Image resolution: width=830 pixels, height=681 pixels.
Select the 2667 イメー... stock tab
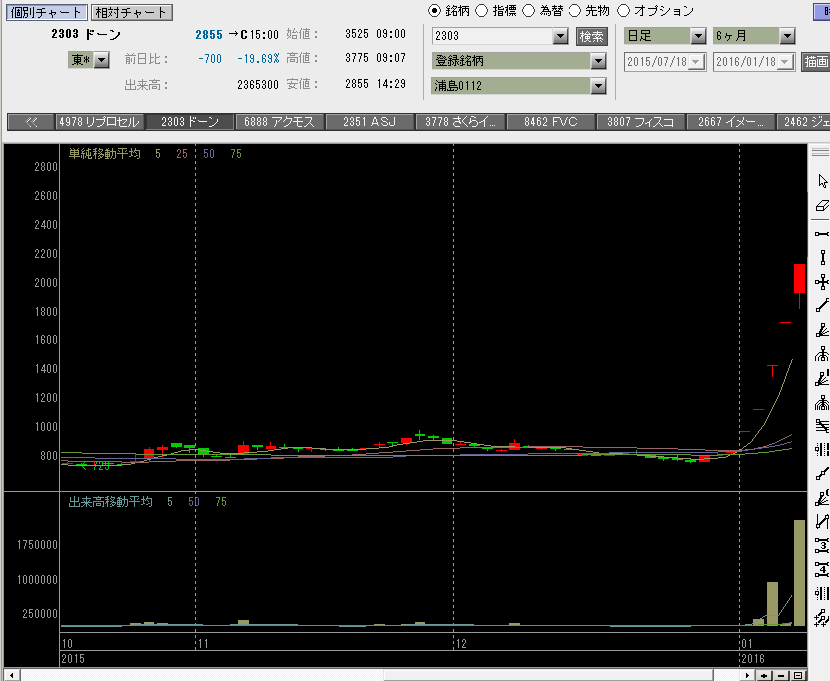730,122
